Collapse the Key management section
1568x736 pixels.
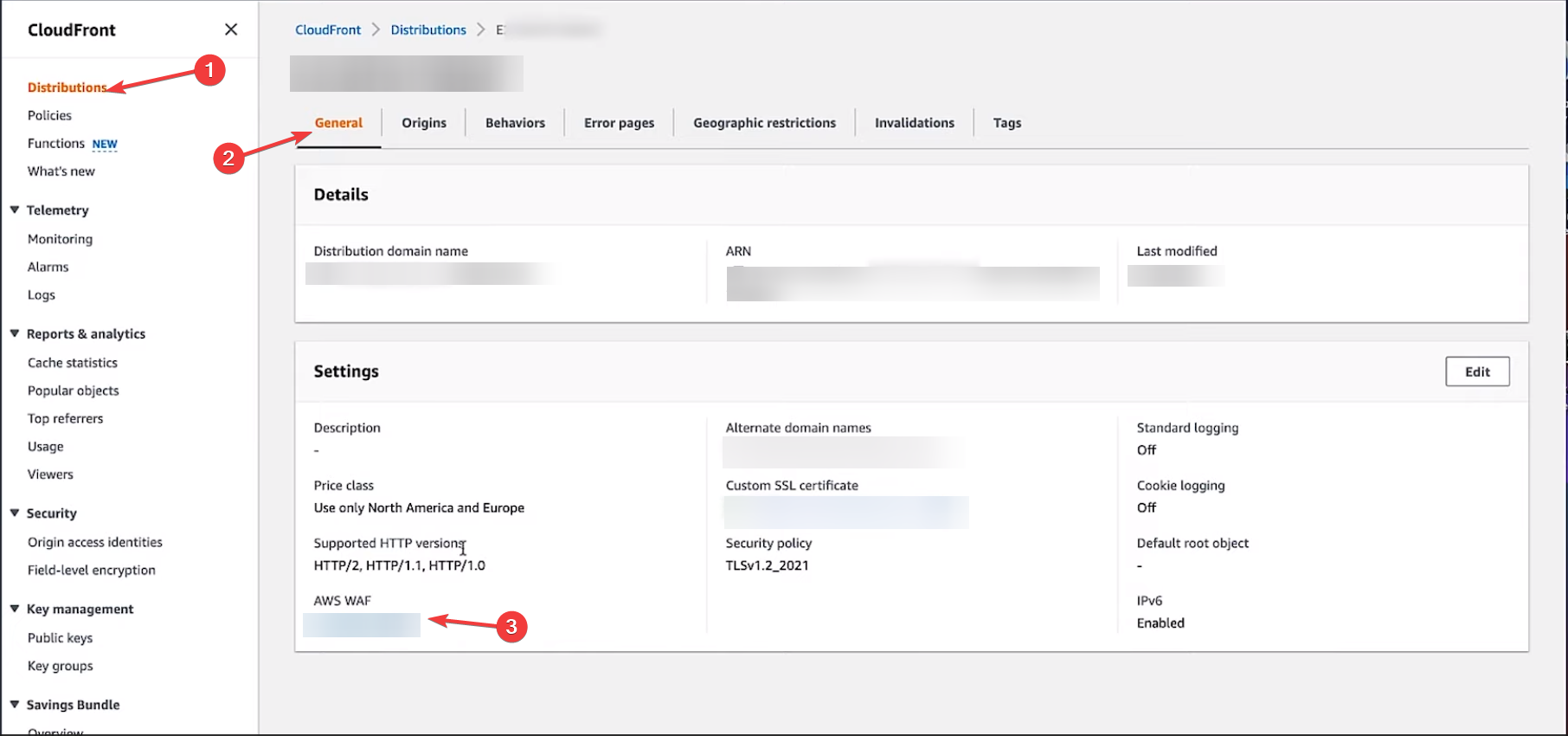[15, 609]
